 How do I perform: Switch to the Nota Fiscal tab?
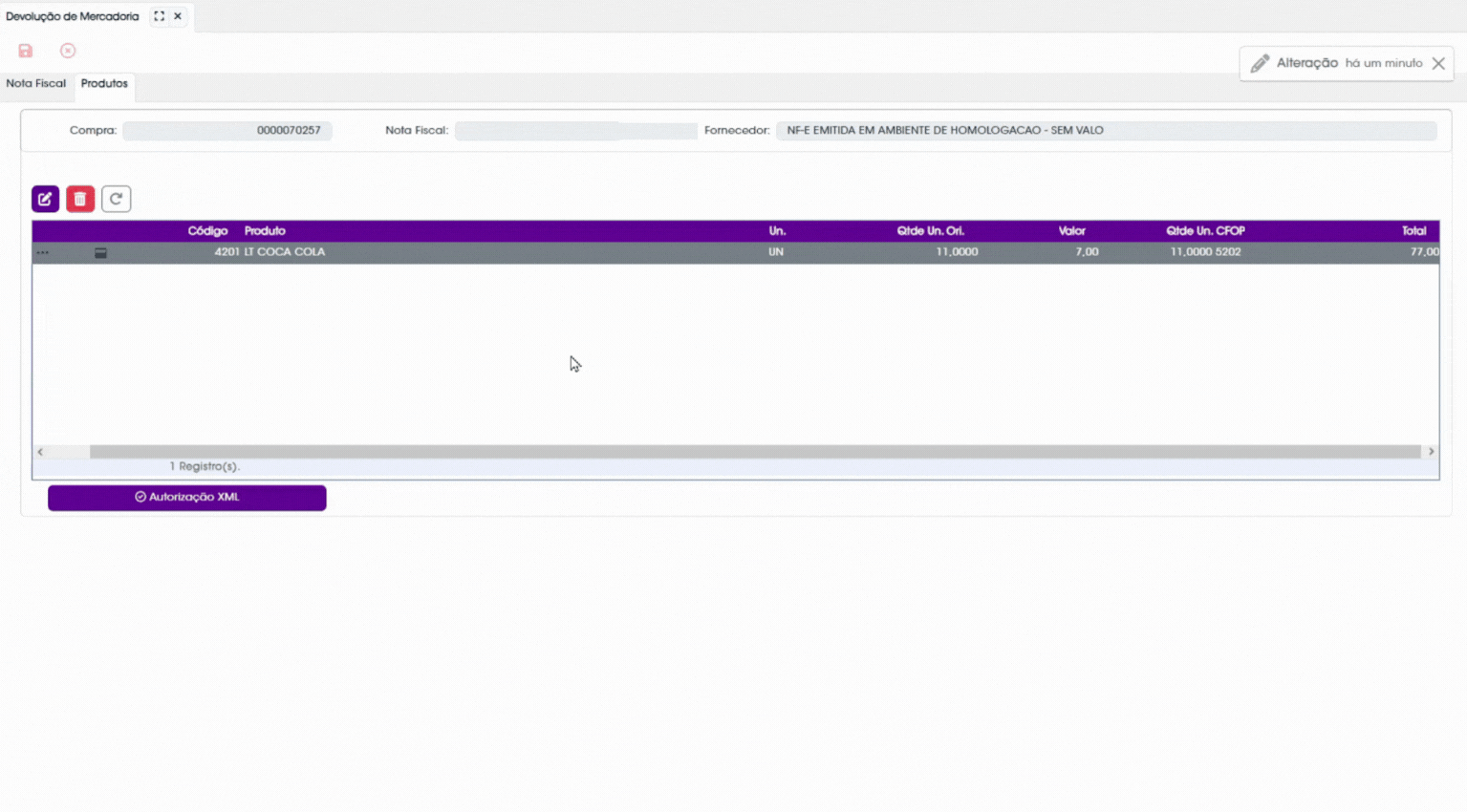[x=35, y=84]
